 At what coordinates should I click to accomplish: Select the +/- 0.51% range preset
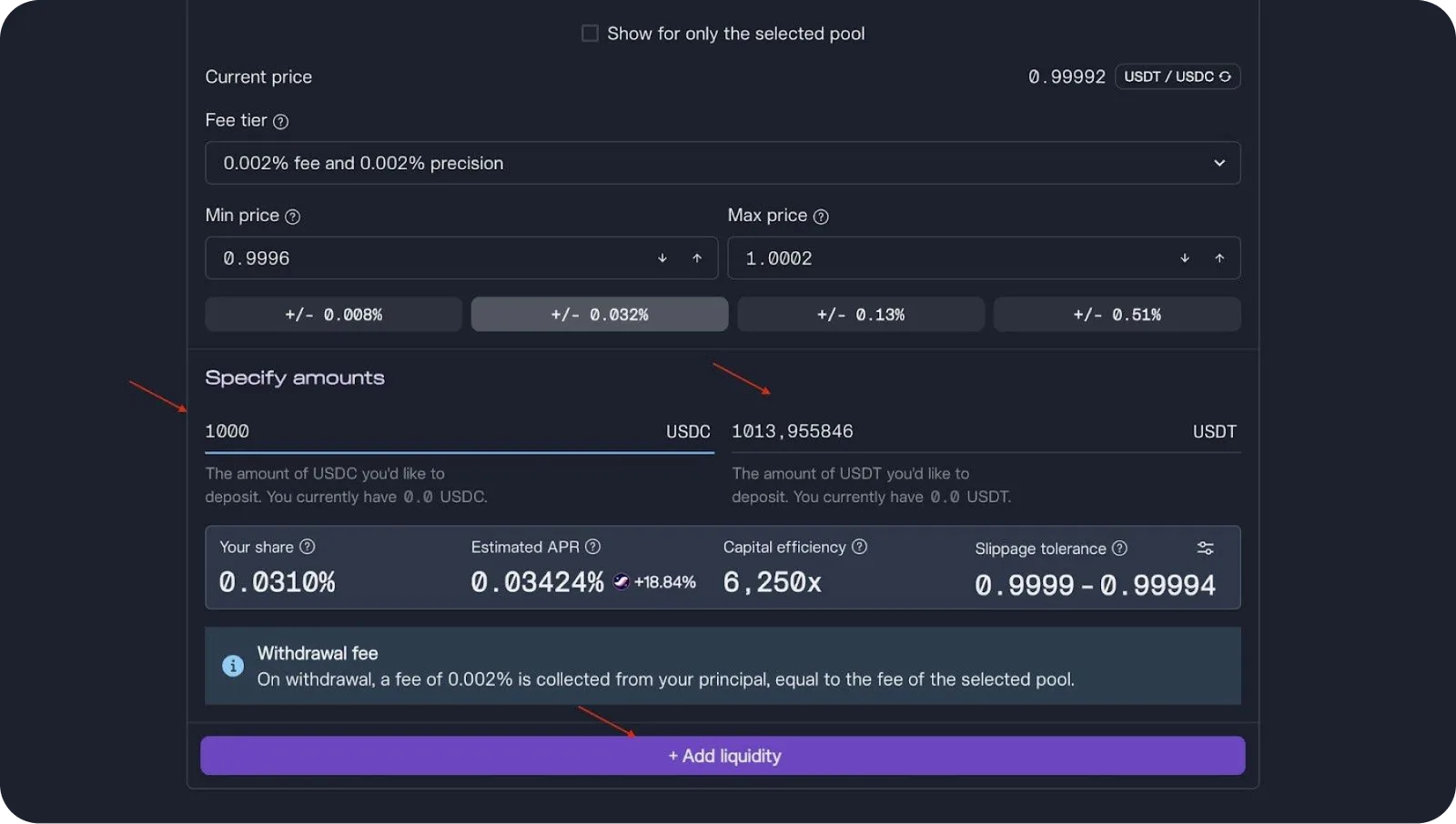1117,315
